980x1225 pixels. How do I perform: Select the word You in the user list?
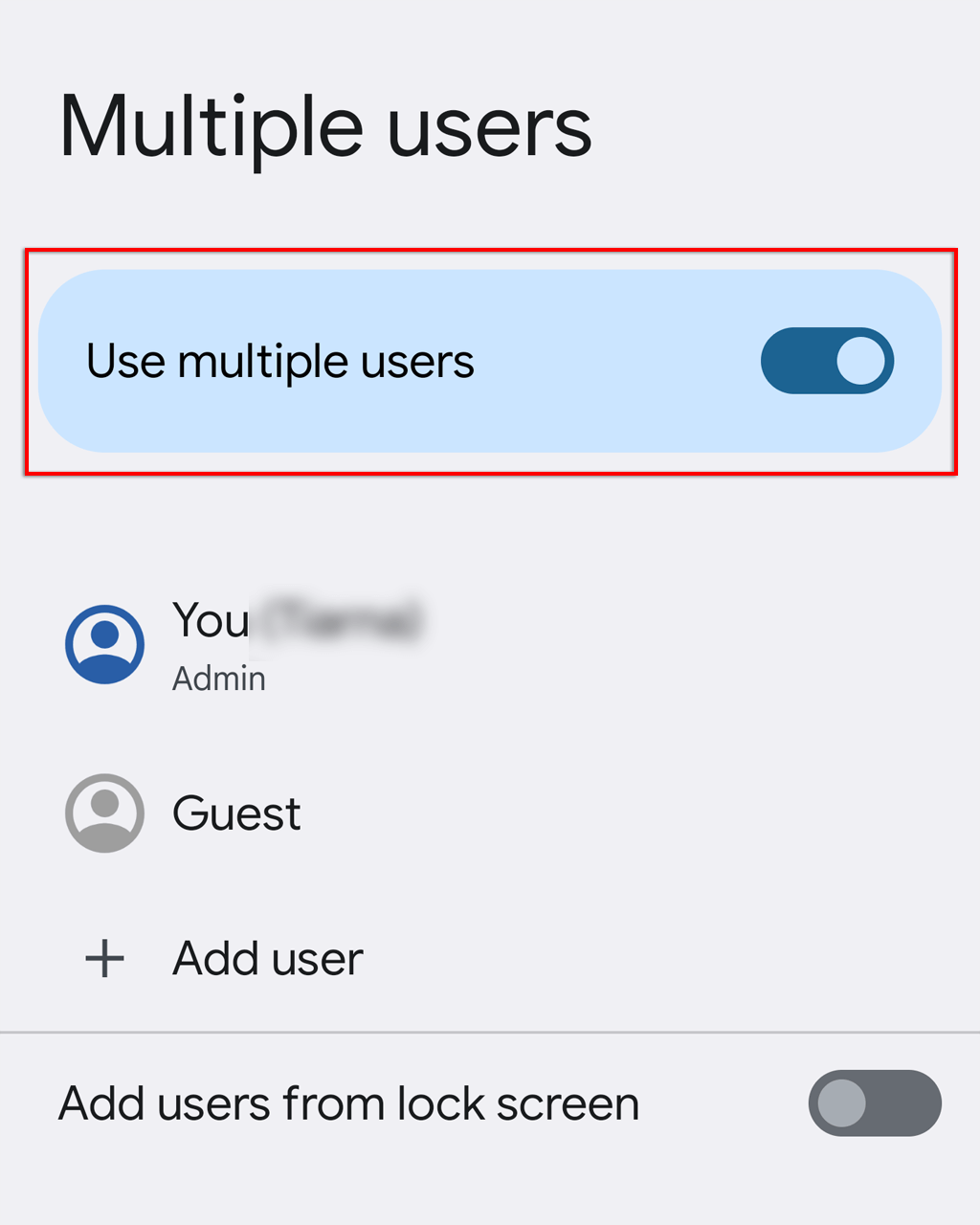click(212, 620)
